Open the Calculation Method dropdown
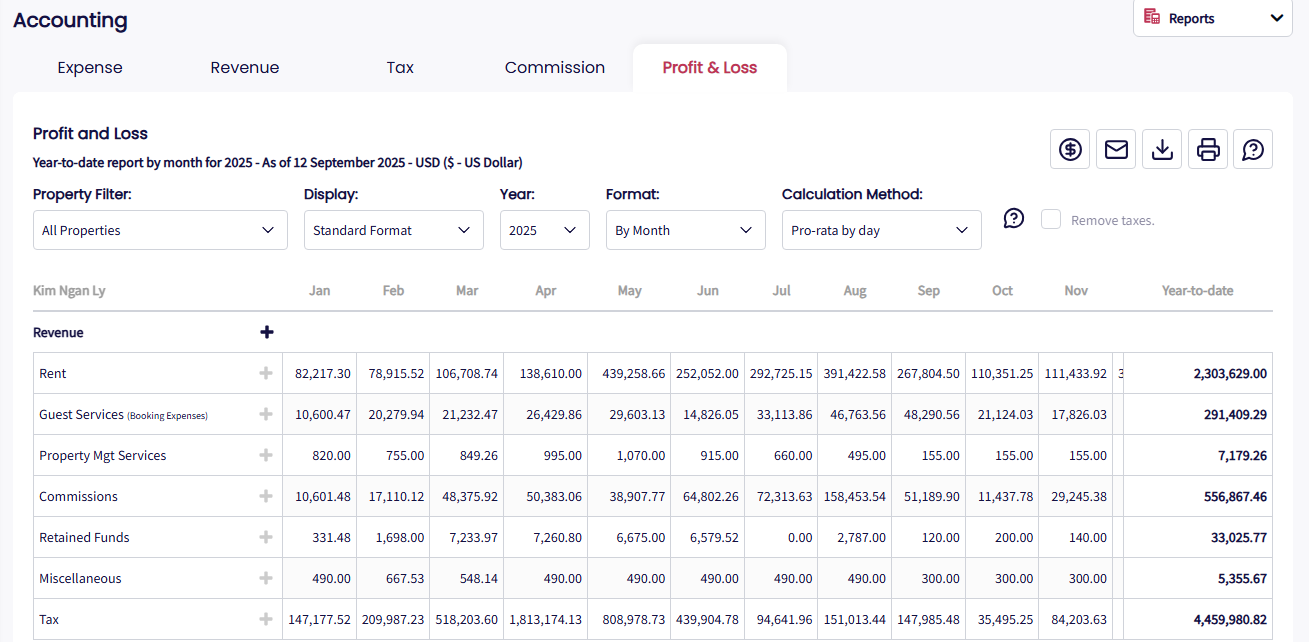This screenshot has width=1309, height=642. pos(881,230)
